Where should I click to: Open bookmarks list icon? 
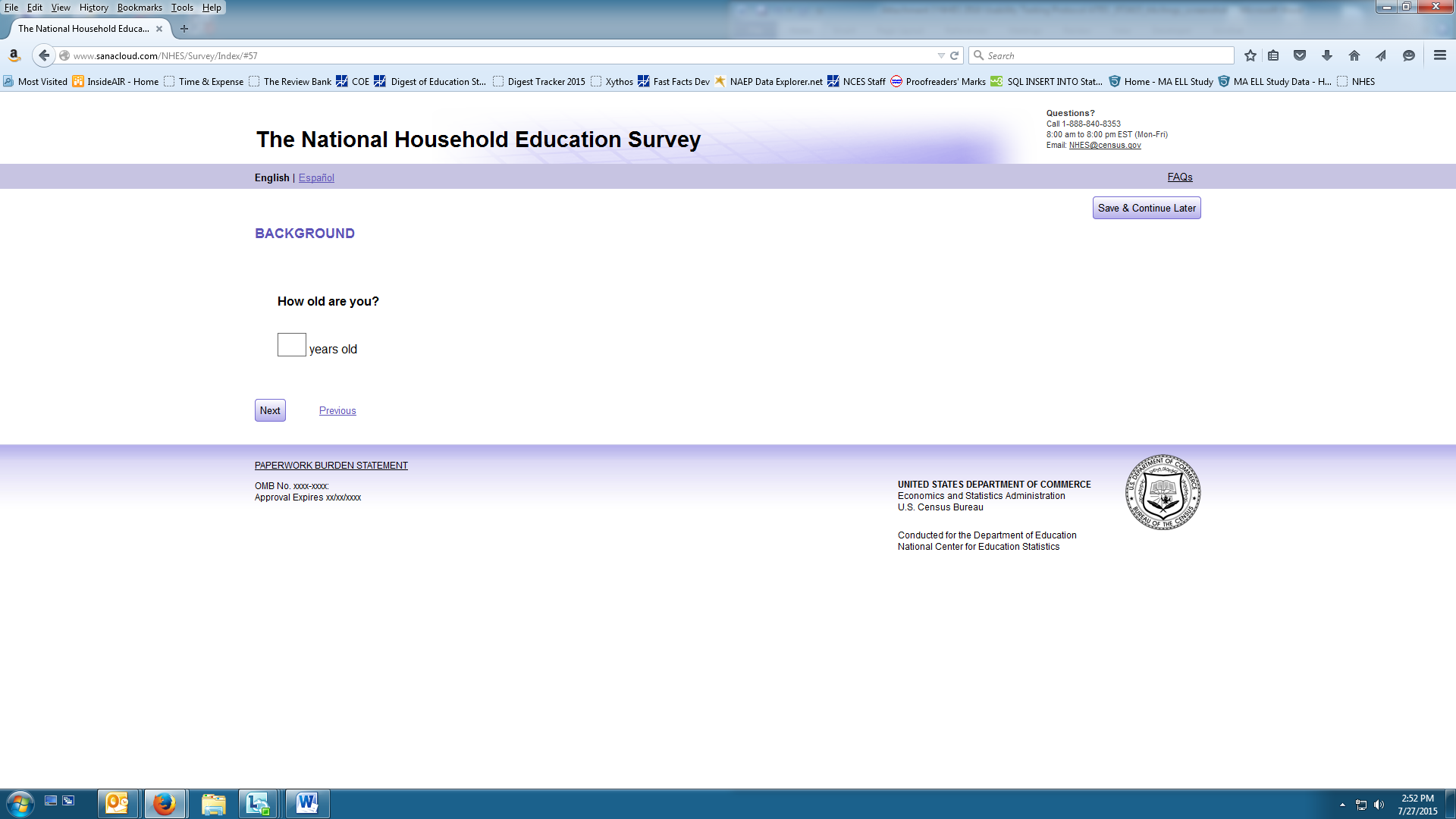(x=1273, y=55)
